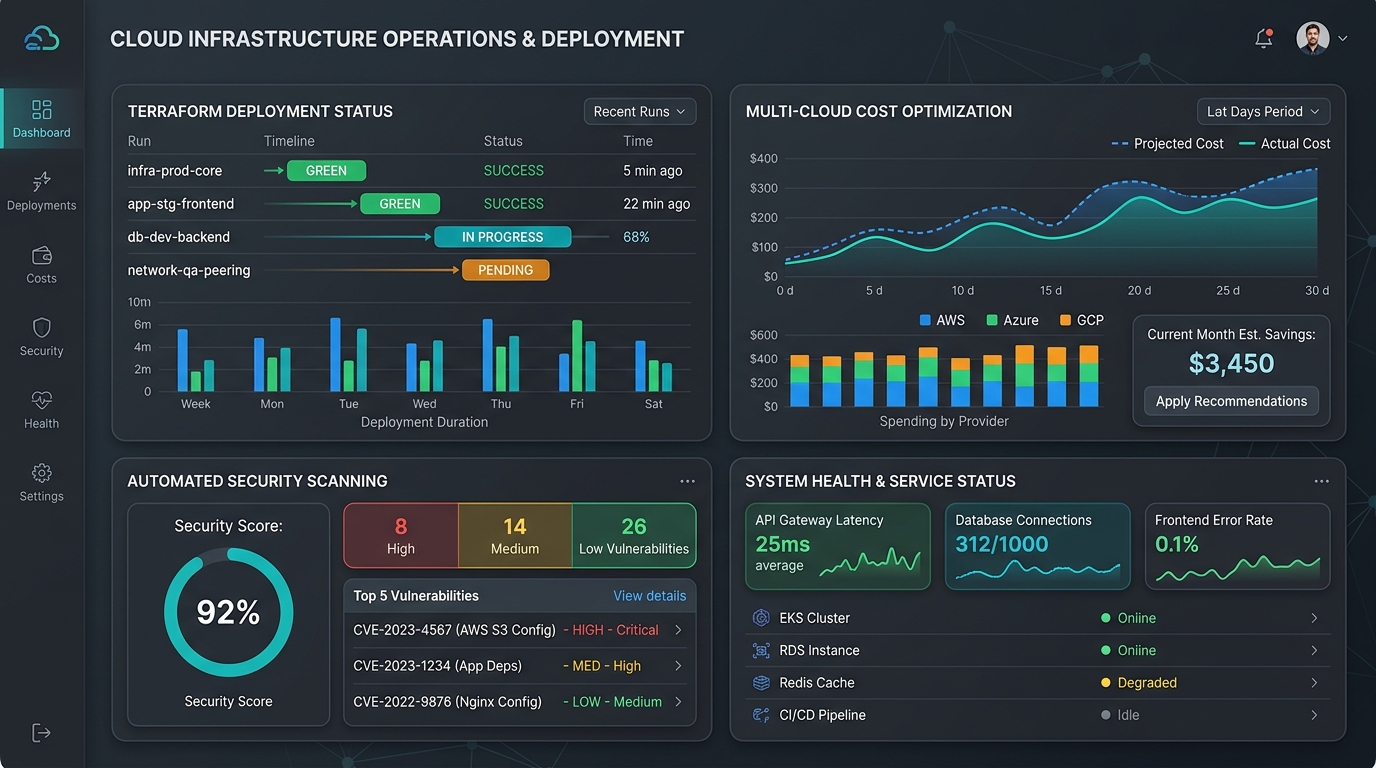Select the 26 Low Vulnerabilities tile
This screenshot has width=1376, height=768.
point(634,536)
